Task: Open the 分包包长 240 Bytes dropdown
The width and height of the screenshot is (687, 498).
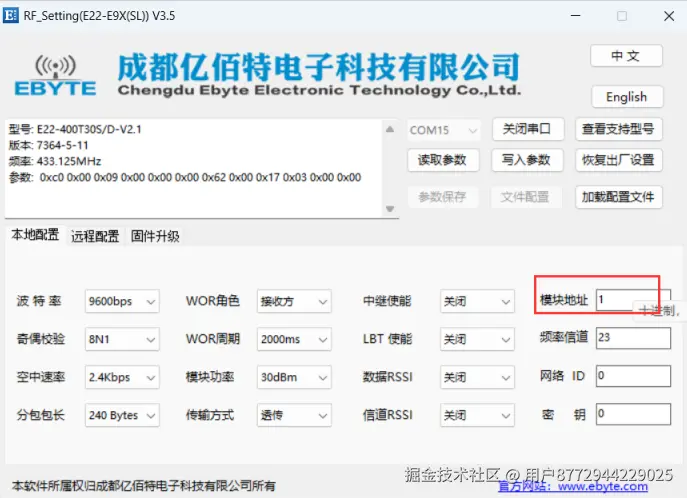Action: [122, 415]
